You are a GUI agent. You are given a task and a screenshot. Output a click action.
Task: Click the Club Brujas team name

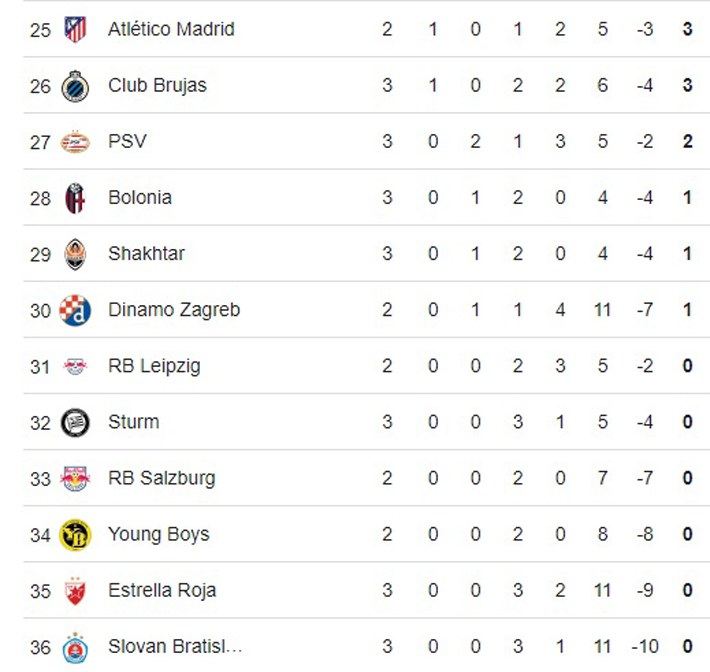tap(157, 86)
